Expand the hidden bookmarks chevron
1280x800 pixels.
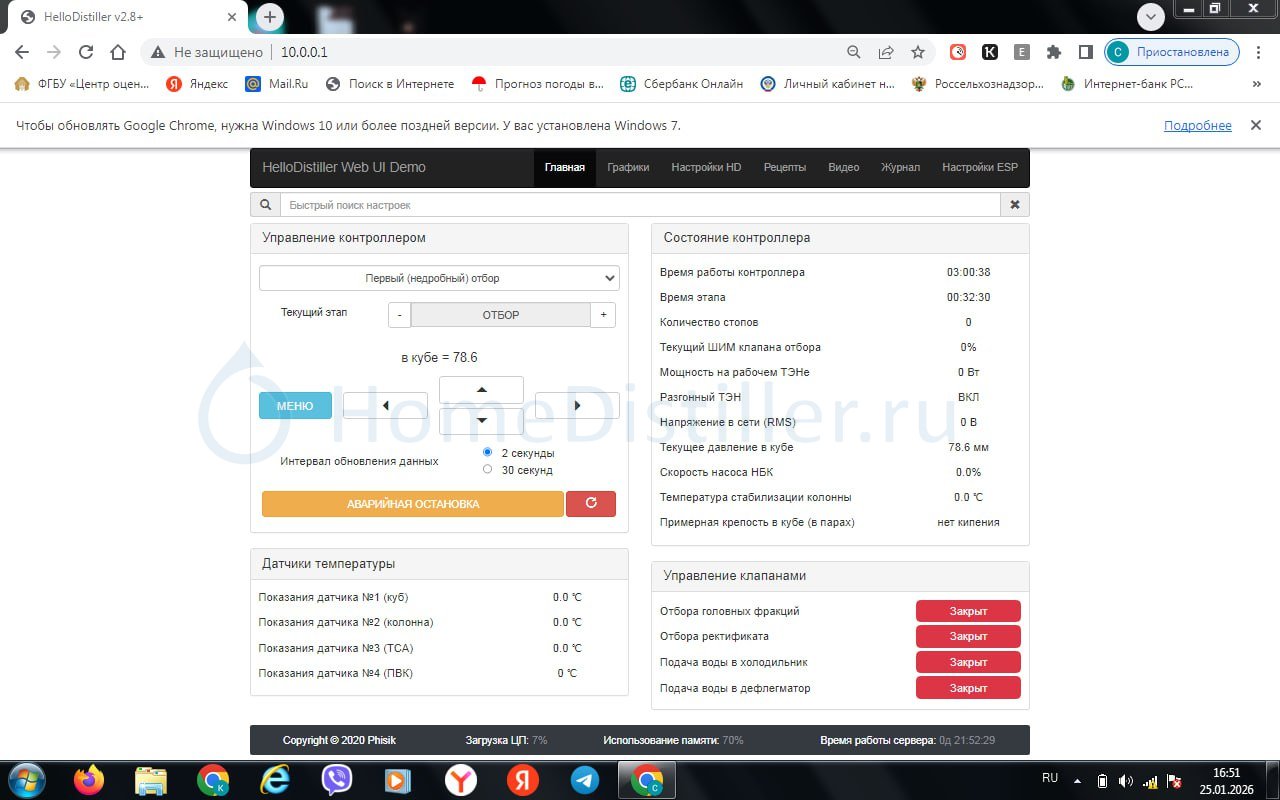pyautogui.click(x=1256, y=84)
